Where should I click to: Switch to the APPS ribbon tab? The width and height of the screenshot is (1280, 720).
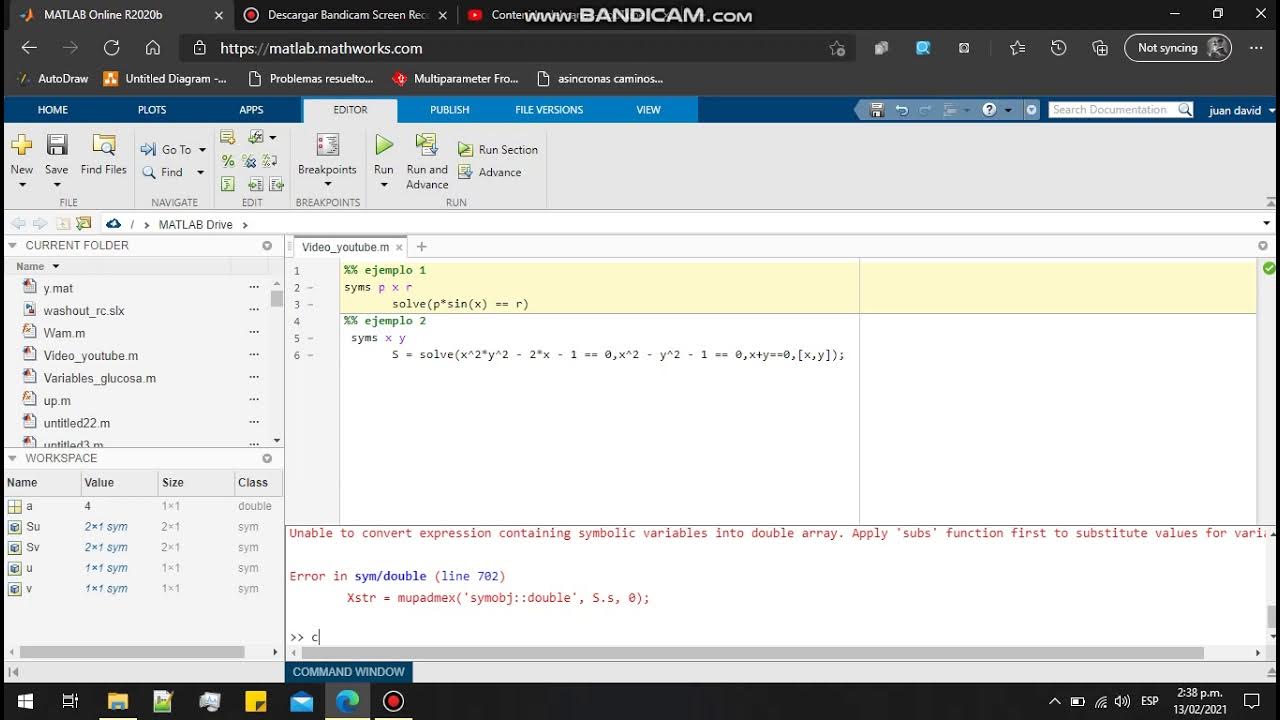[x=251, y=110]
